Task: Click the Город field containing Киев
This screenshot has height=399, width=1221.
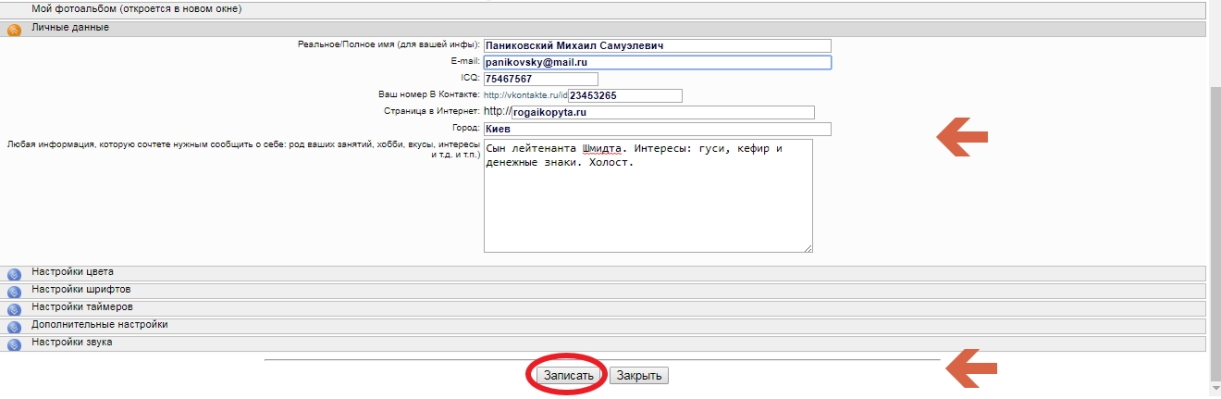Action: 657,129
